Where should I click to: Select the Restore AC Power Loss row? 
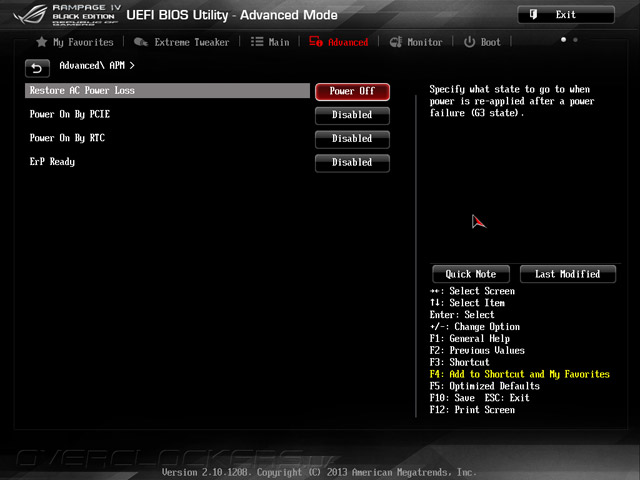point(167,91)
